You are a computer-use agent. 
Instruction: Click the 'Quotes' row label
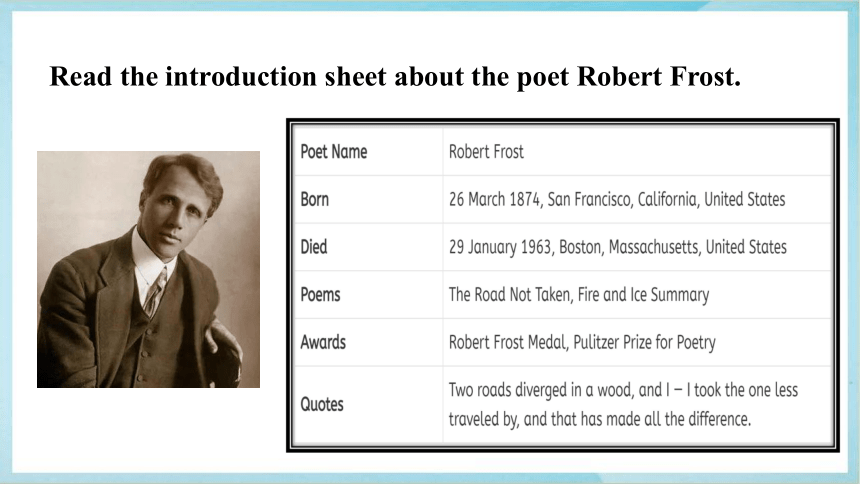pyautogui.click(x=322, y=404)
